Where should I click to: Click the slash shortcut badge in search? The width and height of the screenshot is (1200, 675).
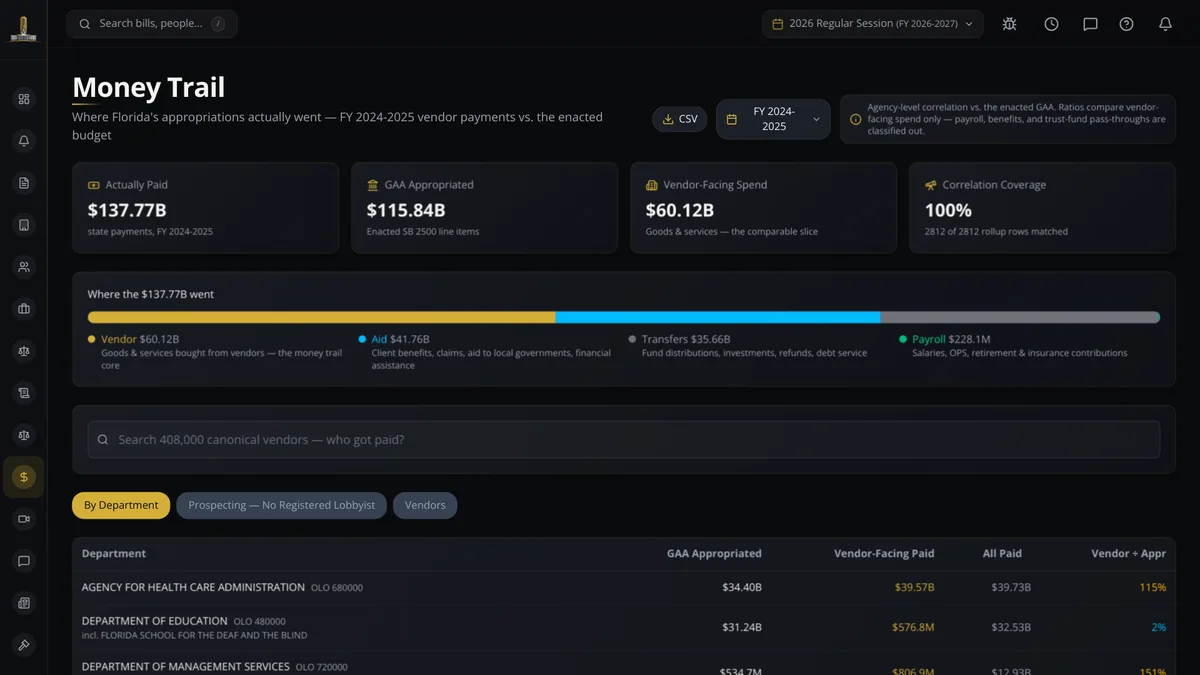[218, 24]
